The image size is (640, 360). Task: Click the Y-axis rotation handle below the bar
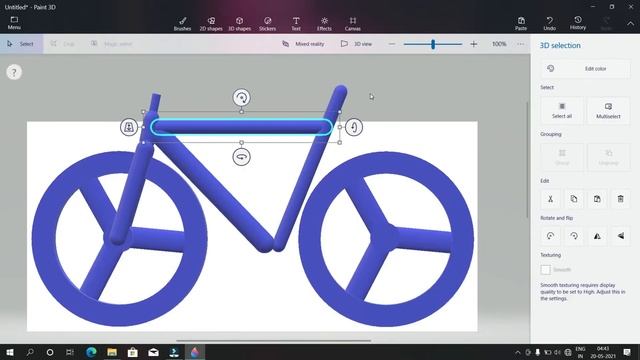(242, 157)
